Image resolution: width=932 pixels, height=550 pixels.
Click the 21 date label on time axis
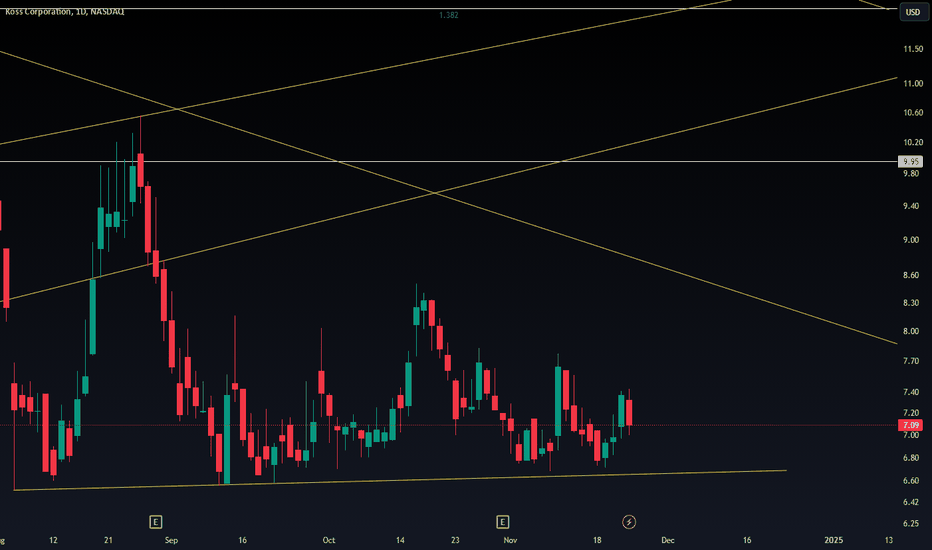point(108,540)
